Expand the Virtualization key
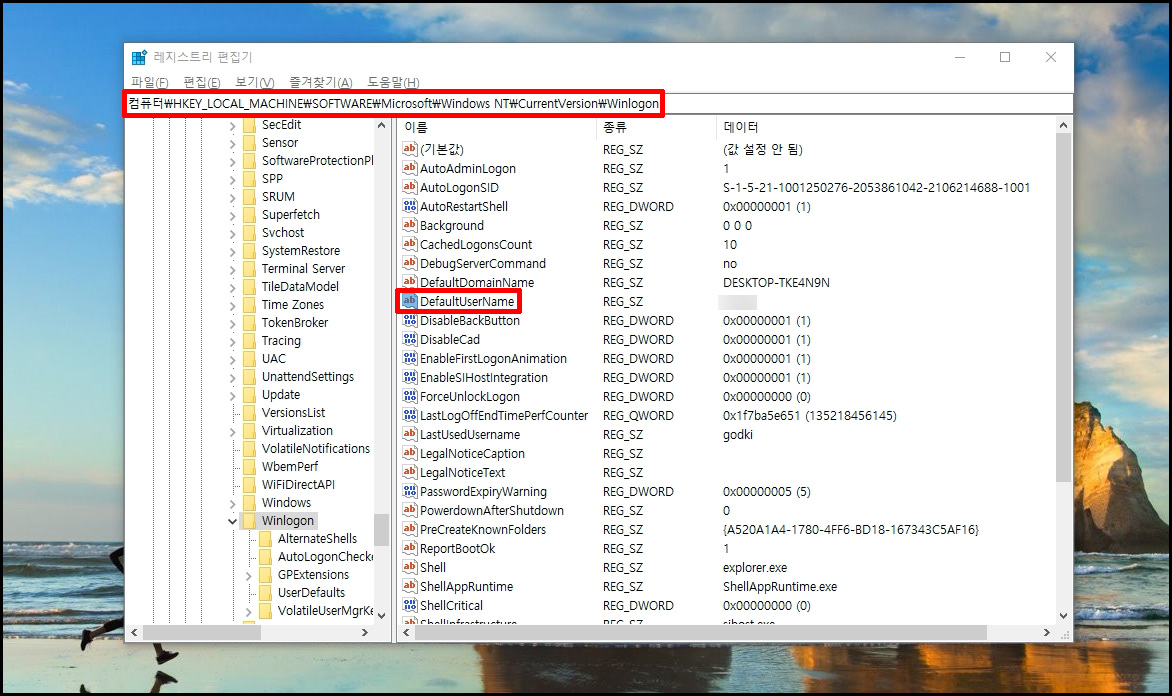This screenshot has height=696, width=1172. (x=232, y=431)
